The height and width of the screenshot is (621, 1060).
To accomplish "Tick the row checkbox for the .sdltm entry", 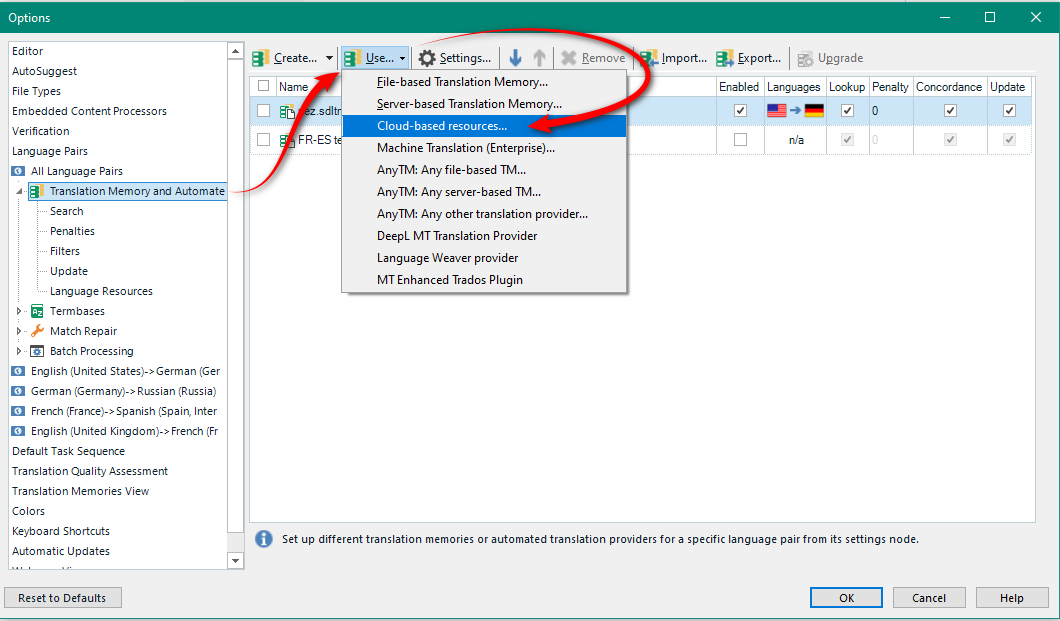I will coord(264,111).
